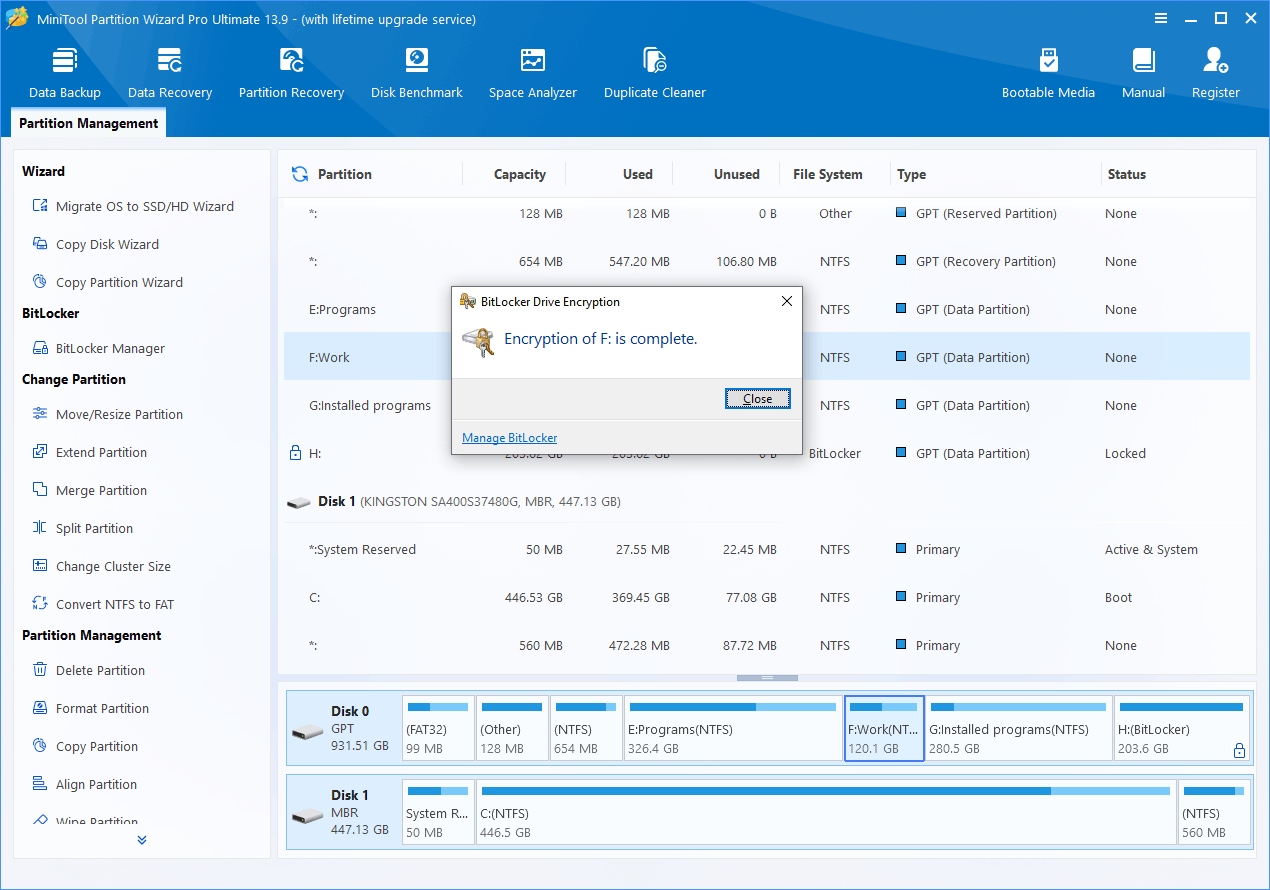The image size is (1270, 890).
Task: Open the Manage BitLocker link
Action: (509, 438)
